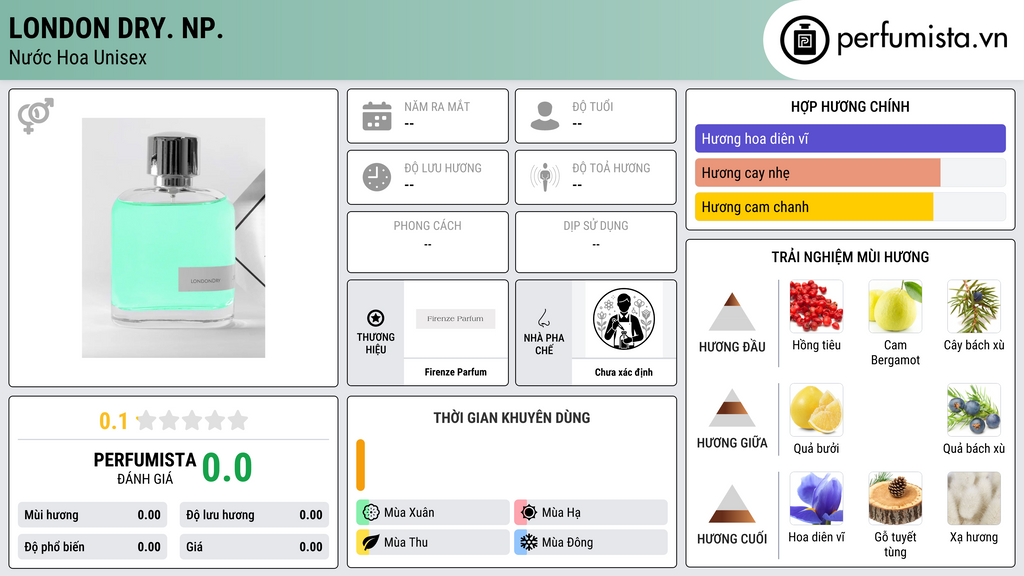
Task: Click the Perfumista Đánh giá label
Action: point(145,468)
